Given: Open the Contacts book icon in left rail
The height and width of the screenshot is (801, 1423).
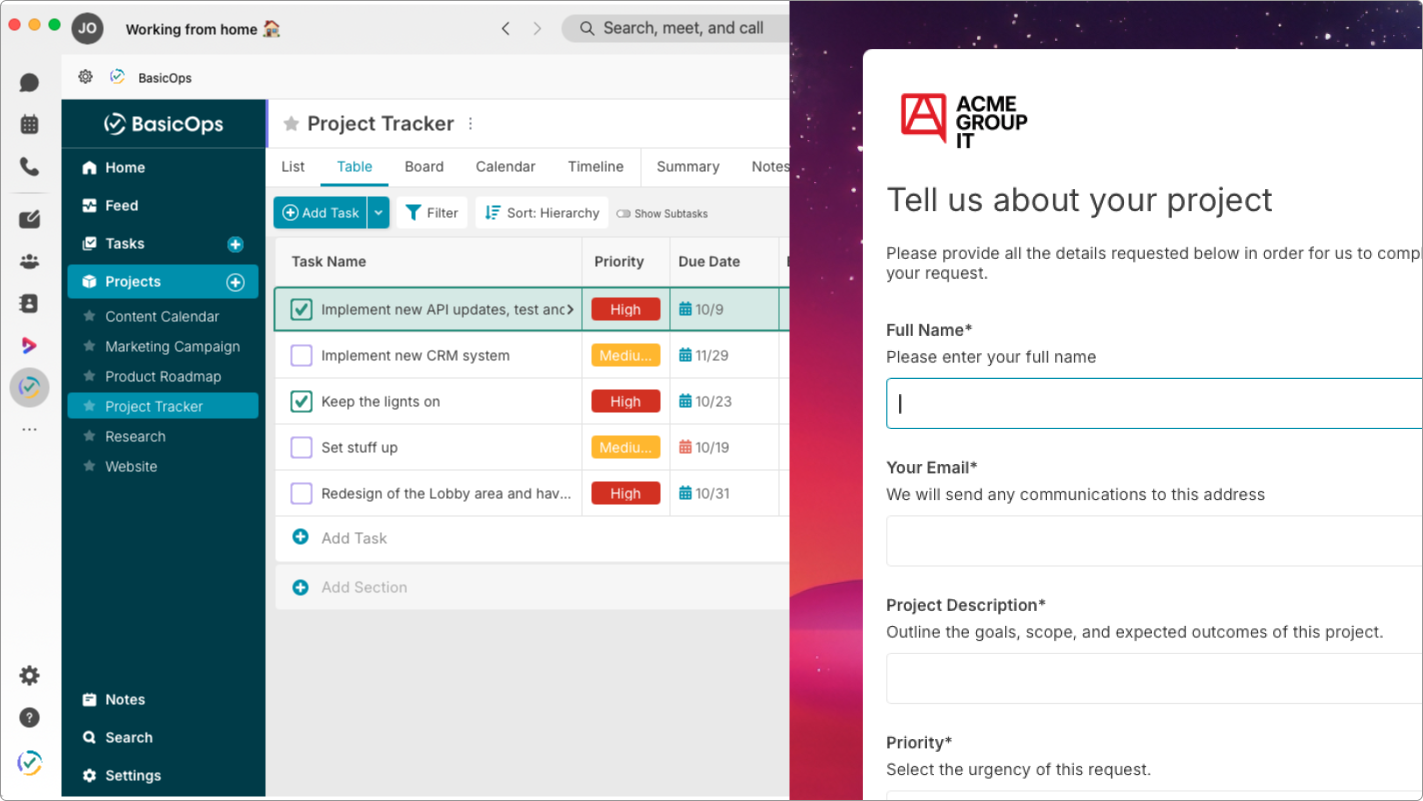Looking at the screenshot, I should (29, 303).
